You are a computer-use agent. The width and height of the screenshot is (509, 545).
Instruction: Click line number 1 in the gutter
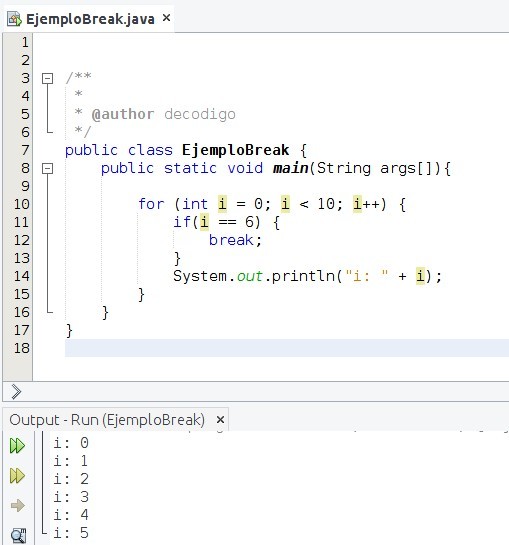pyautogui.click(x=25, y=42)
